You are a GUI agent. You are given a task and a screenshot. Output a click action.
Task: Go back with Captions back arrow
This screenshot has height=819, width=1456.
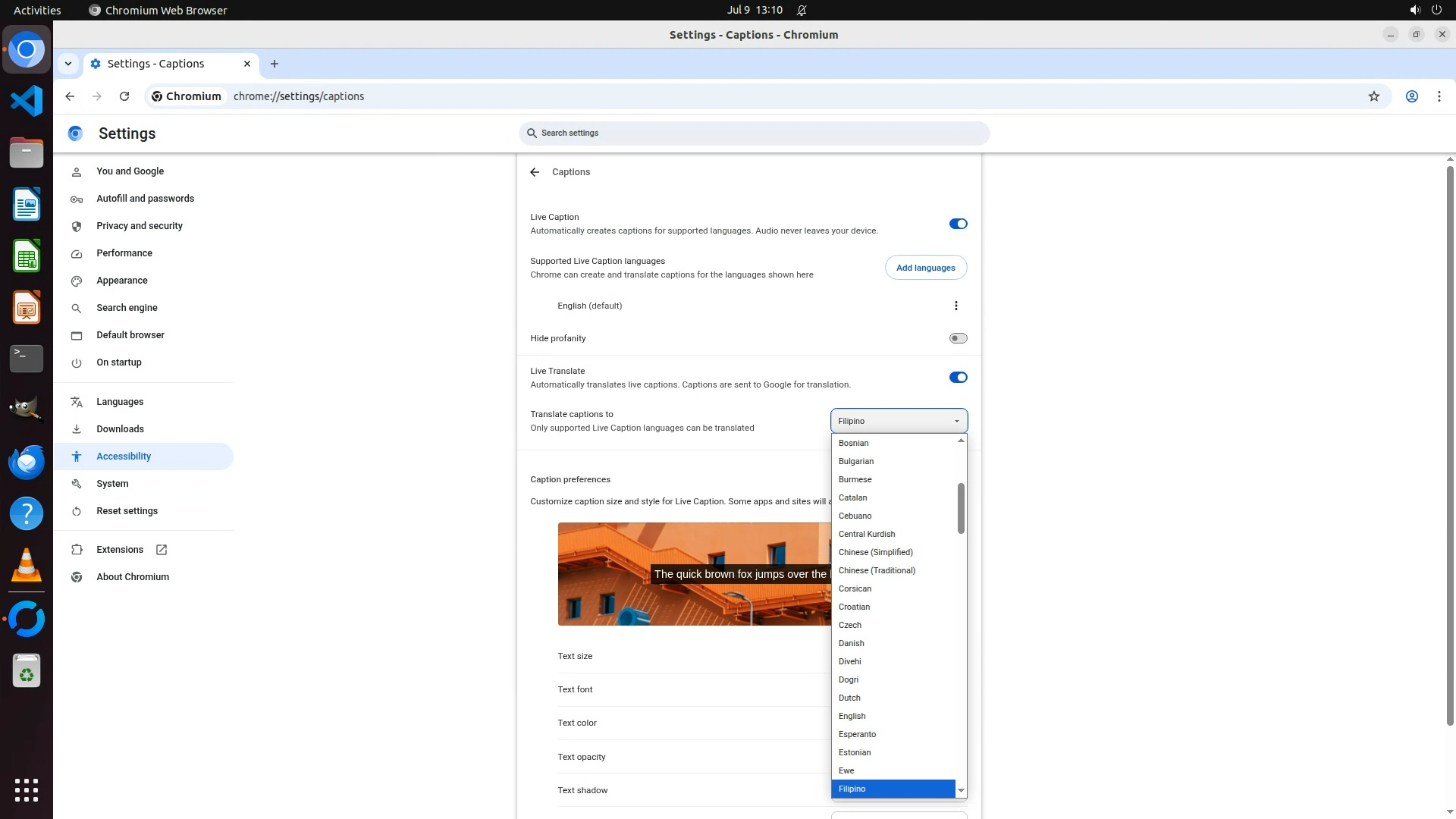(x=535, y=172)
